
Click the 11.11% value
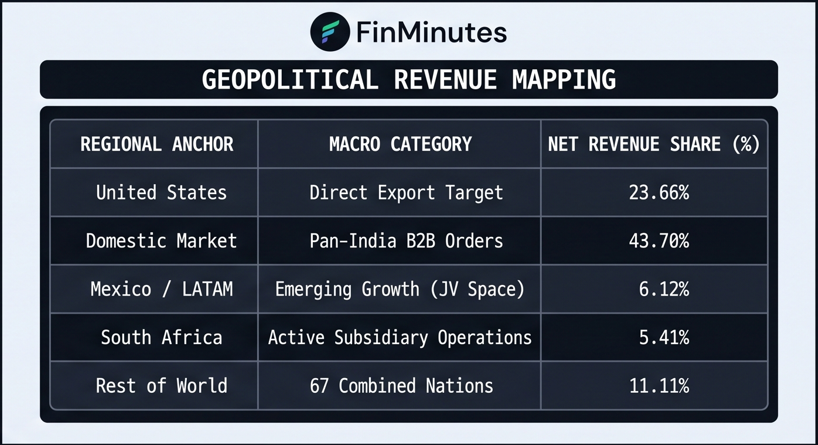coord(659,386)
